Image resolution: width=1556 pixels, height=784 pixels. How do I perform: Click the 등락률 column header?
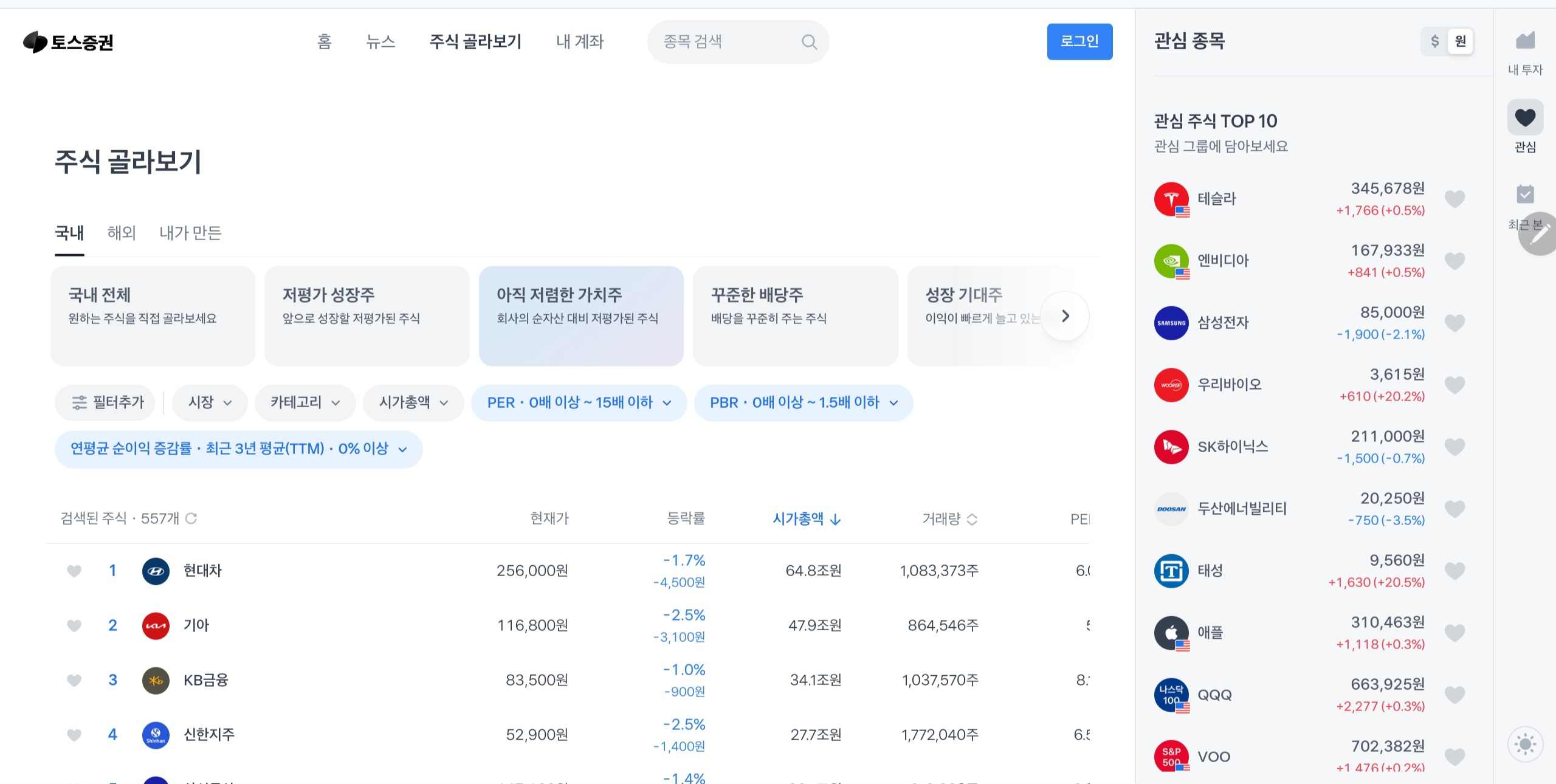(686, 518)
